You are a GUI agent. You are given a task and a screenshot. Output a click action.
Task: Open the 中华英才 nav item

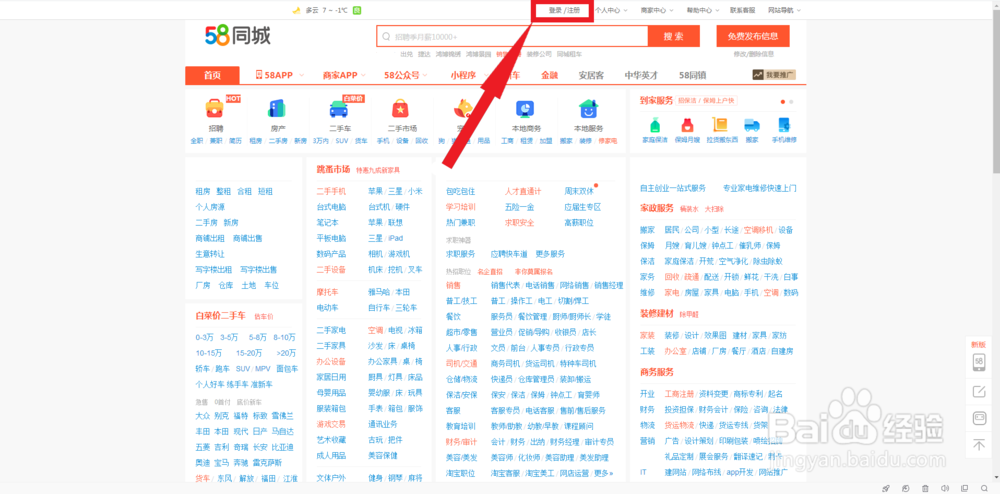coord(641,75)
